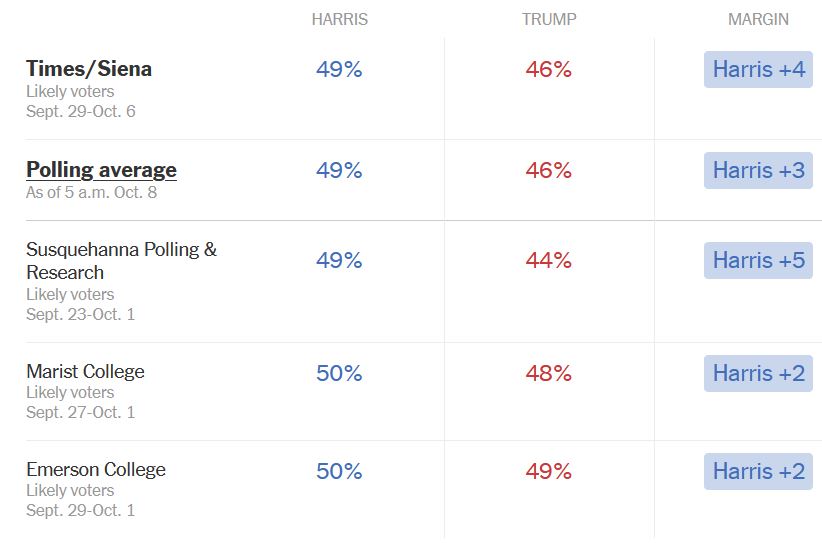The height and width of the screenshot is (543, 822).
Task: Click the Harris +5 margin badge
Action: pyautogui.click(x=758, y=261)
